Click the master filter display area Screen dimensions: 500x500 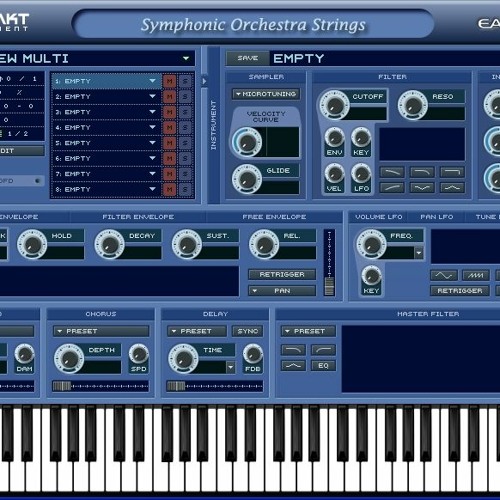[421, 359]
